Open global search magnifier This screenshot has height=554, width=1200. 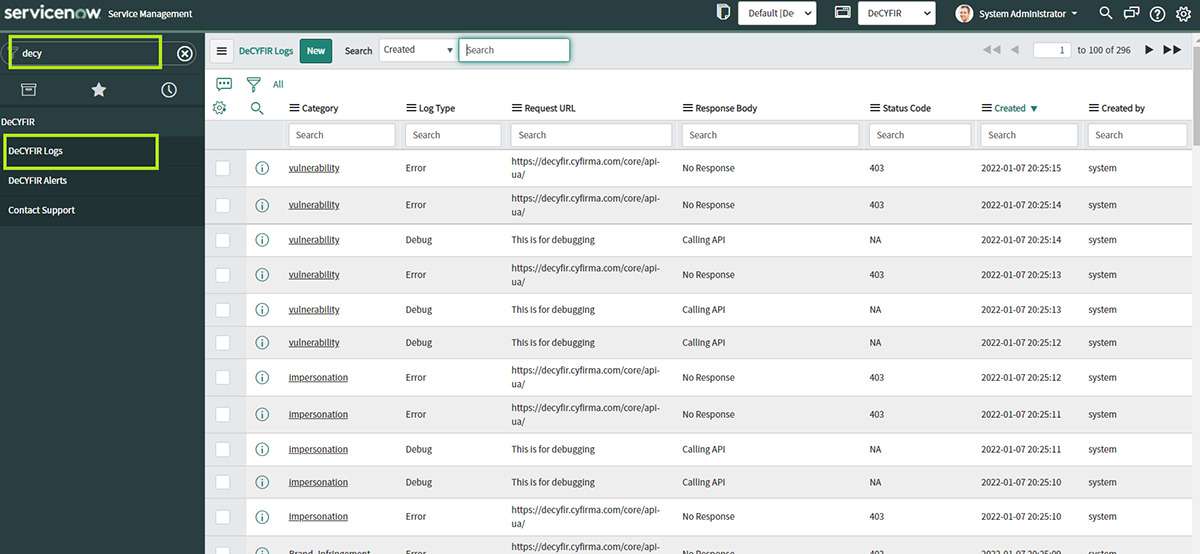pyautogui.click(x=1106, y=13)
